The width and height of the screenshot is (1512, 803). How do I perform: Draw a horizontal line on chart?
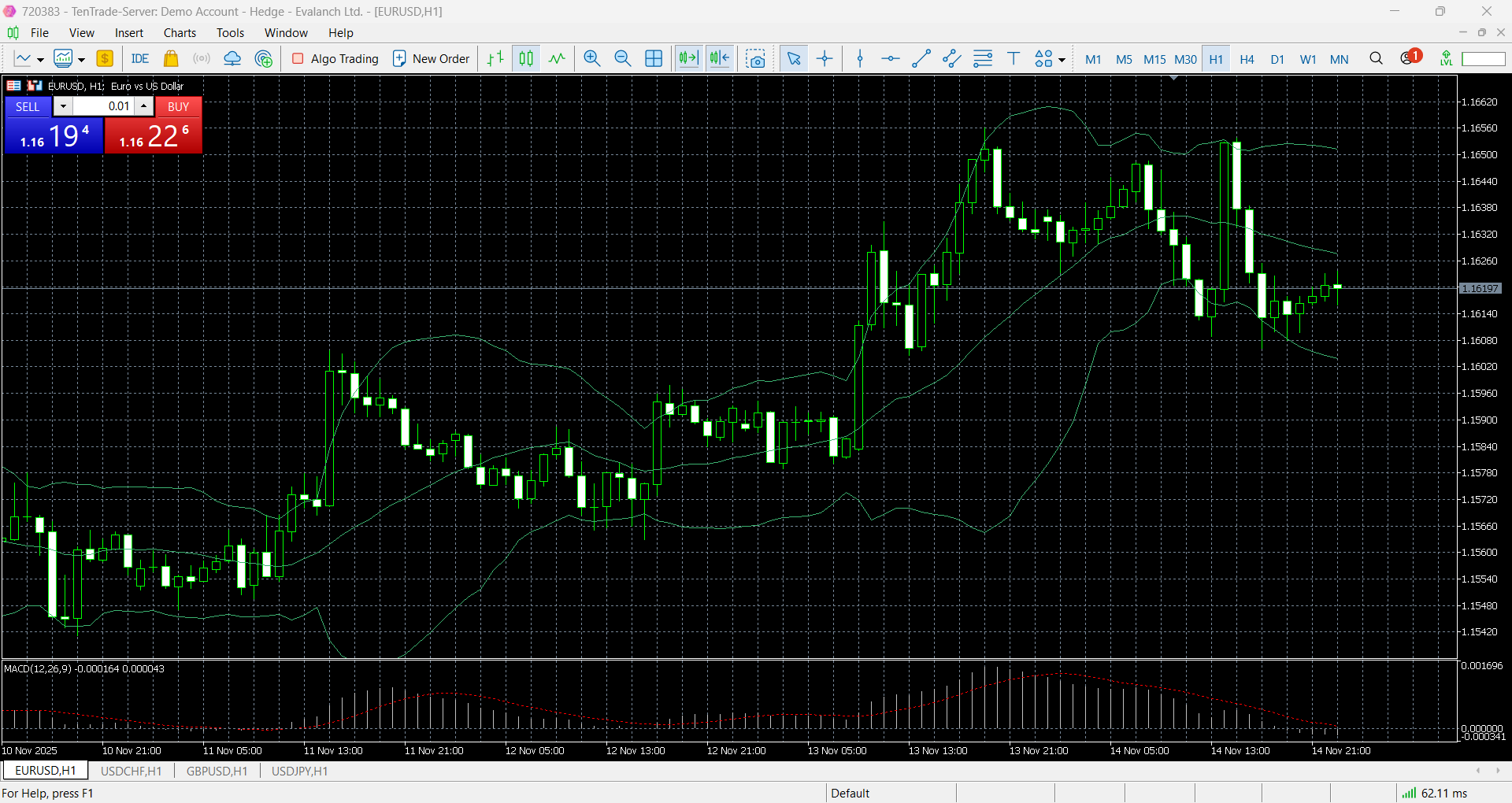click(x=891, y=59)
